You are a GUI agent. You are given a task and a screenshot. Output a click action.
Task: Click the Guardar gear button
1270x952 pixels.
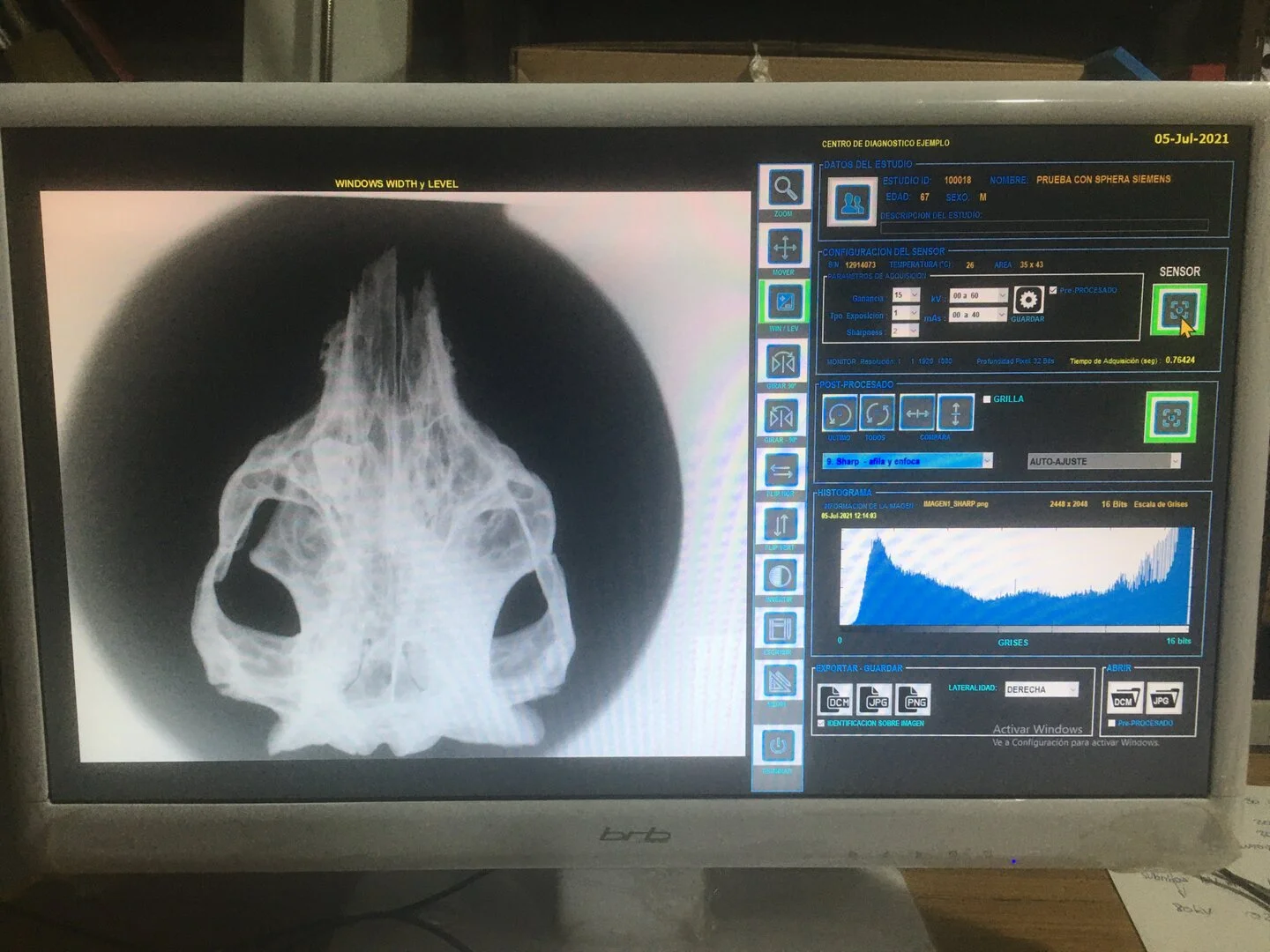coord(1027,301)
